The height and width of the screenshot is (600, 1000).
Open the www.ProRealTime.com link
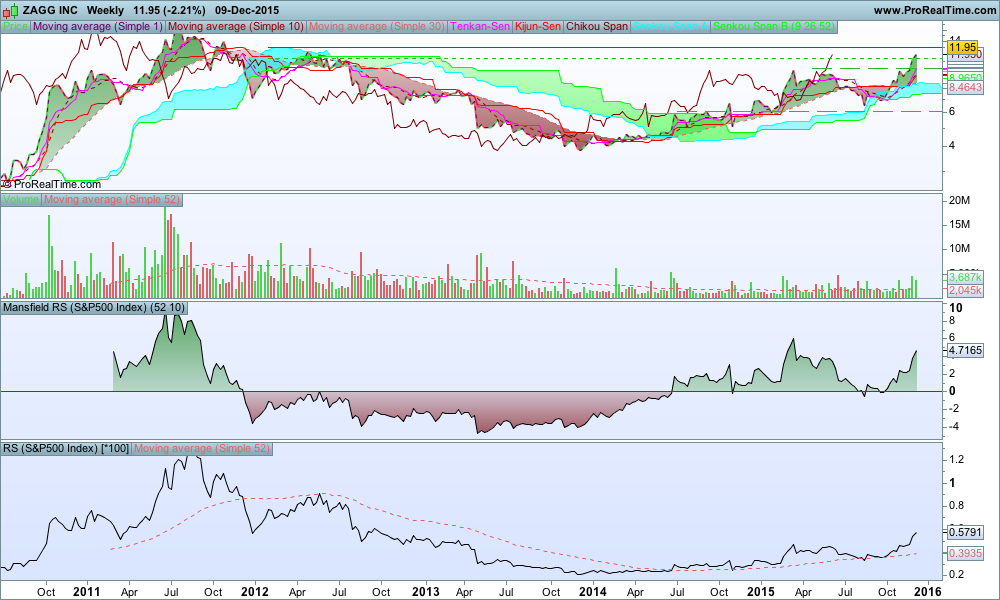point(934,10)
